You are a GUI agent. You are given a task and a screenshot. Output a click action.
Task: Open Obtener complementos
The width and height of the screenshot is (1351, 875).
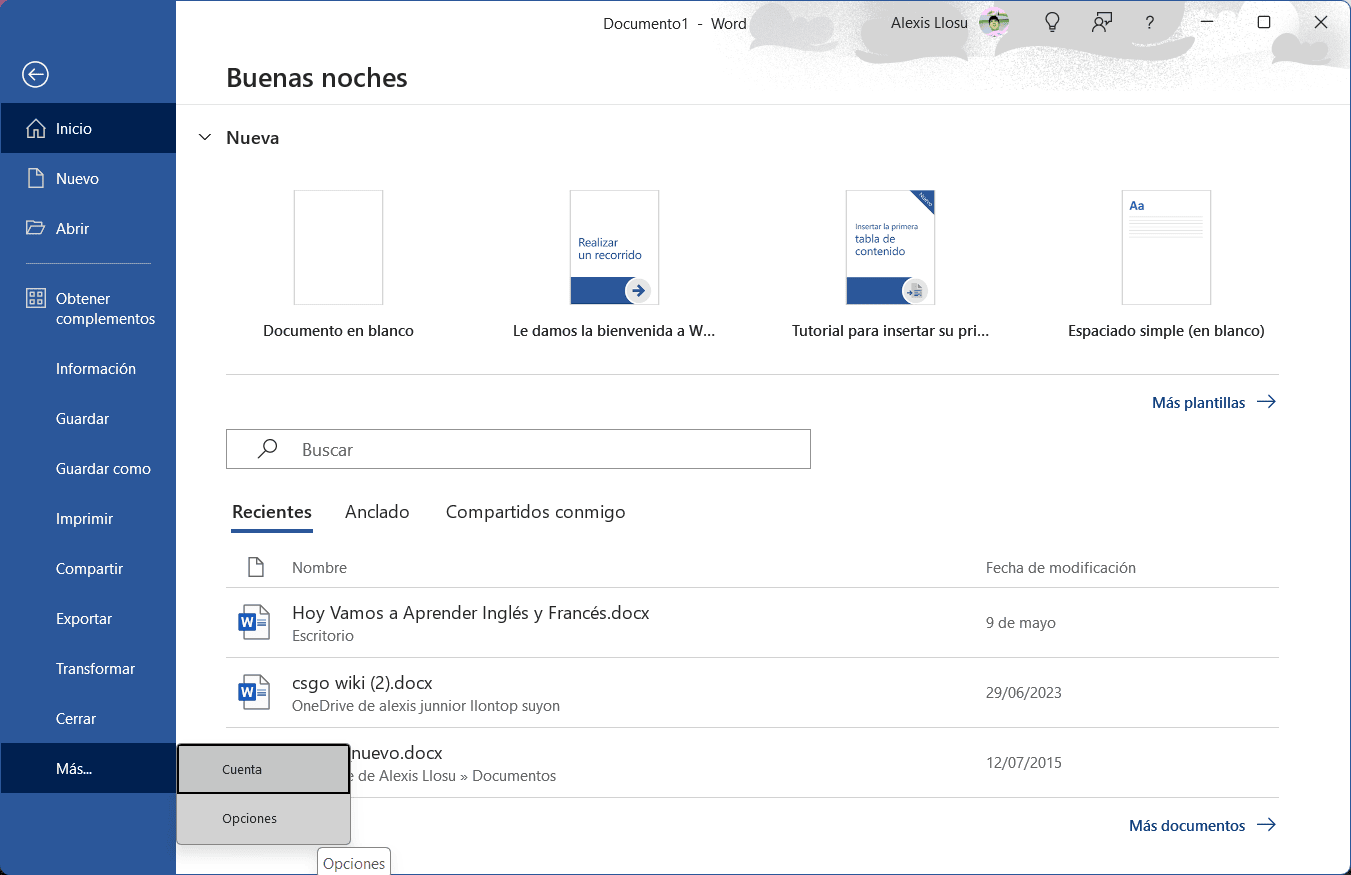(88, 308)
